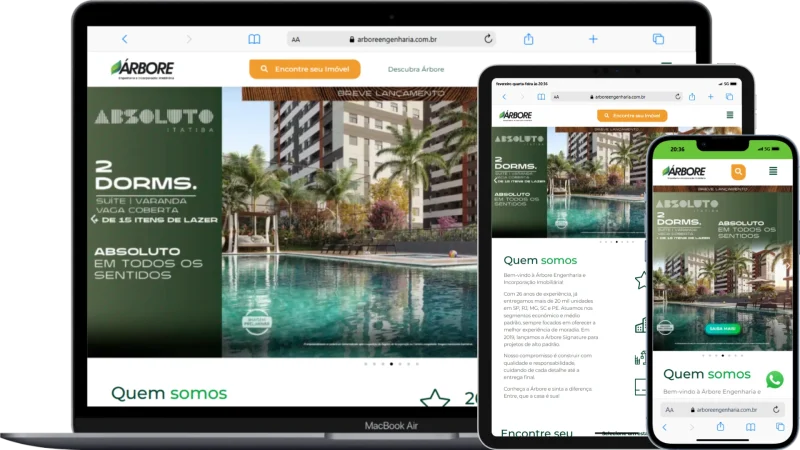Open the hamburger menu on the tablet site
This screenshot has width=800, height=450.
click(729, 115)
